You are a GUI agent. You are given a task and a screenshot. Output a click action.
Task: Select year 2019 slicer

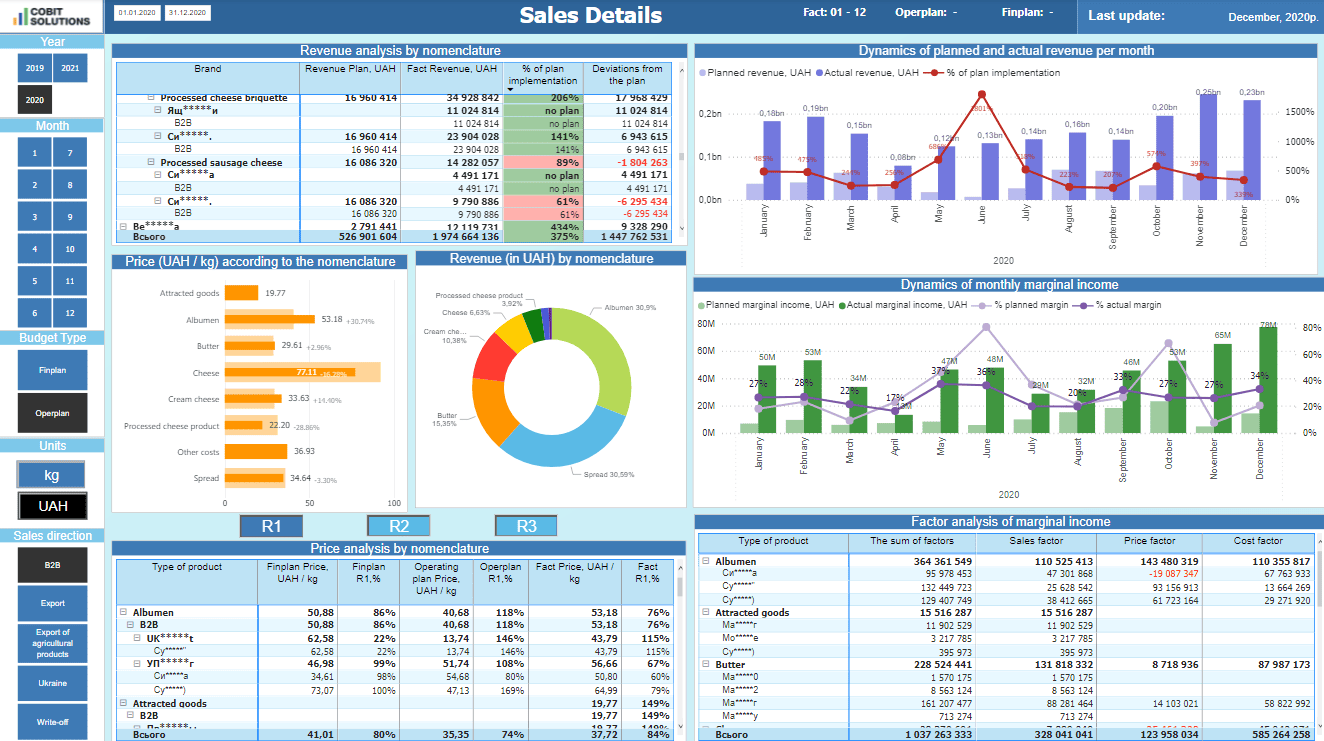pos(35,68)
